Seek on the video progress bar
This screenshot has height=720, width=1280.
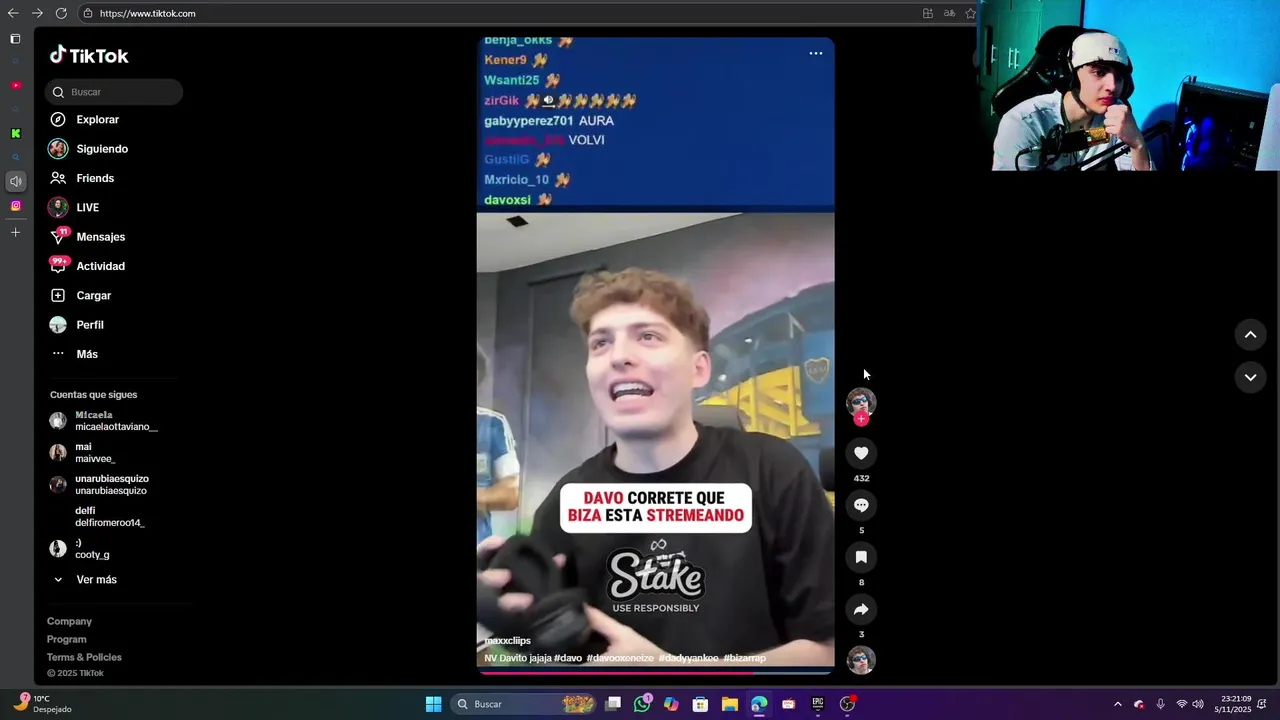(x=655, y=672)
